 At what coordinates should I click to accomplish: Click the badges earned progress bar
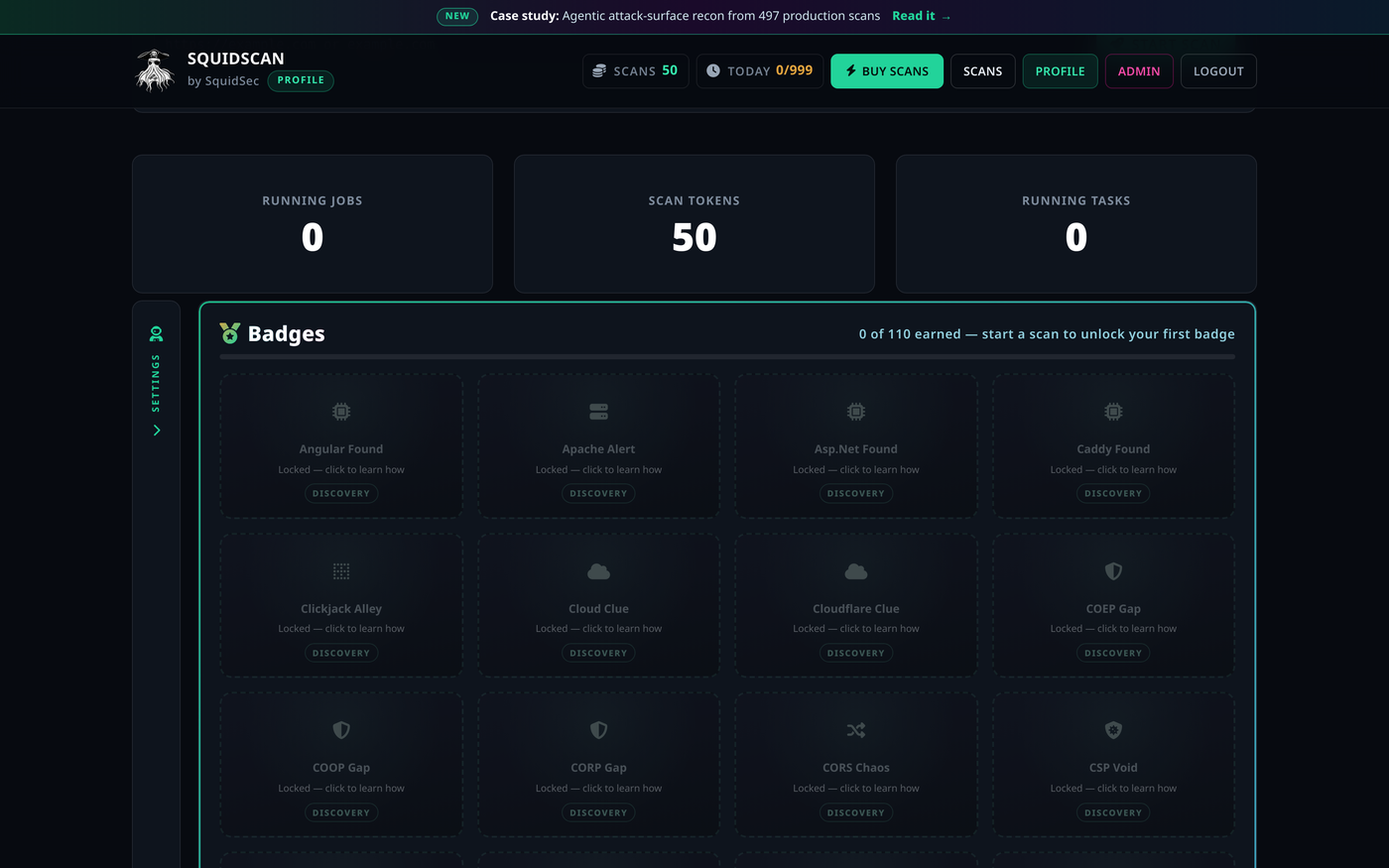point(727,356)
